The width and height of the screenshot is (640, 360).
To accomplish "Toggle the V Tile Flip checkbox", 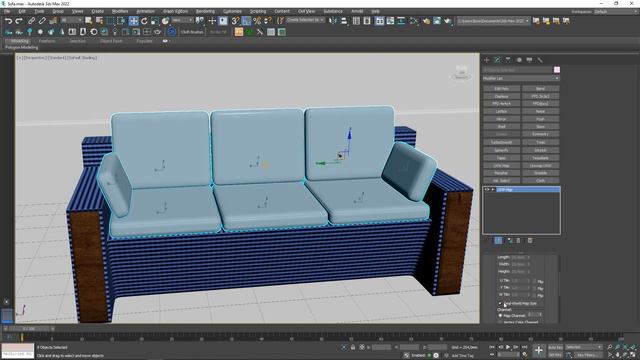I will (x=535, y=288).
